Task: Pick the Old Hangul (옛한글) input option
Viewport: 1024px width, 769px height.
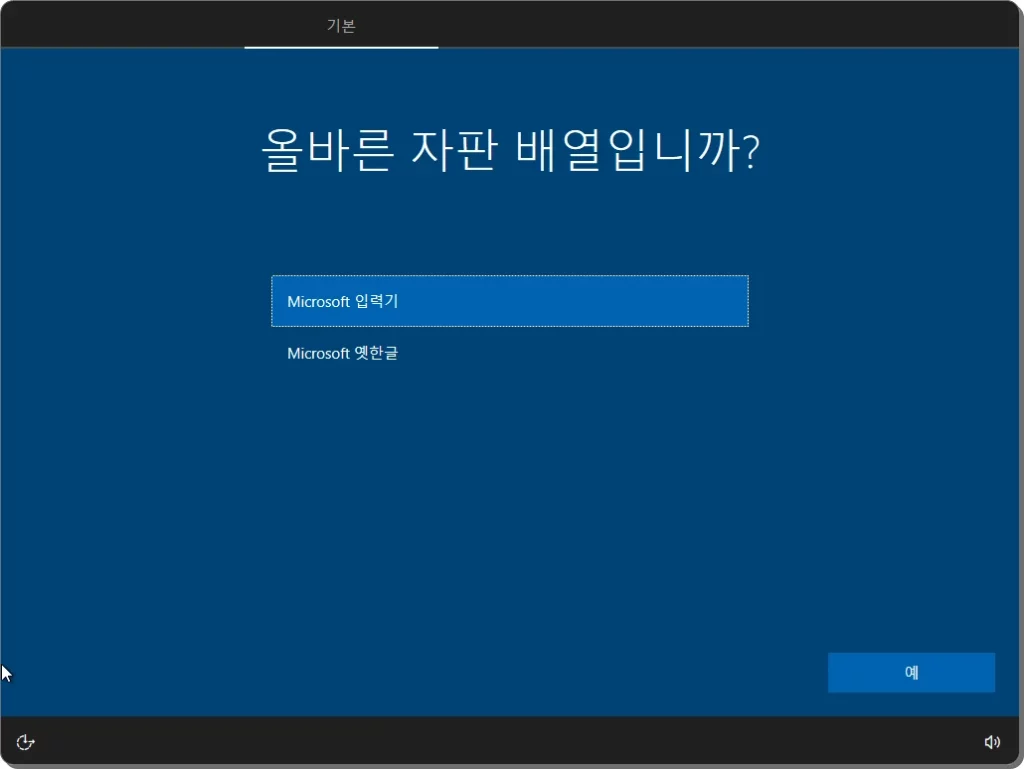Action: click(x=509, y=353)
